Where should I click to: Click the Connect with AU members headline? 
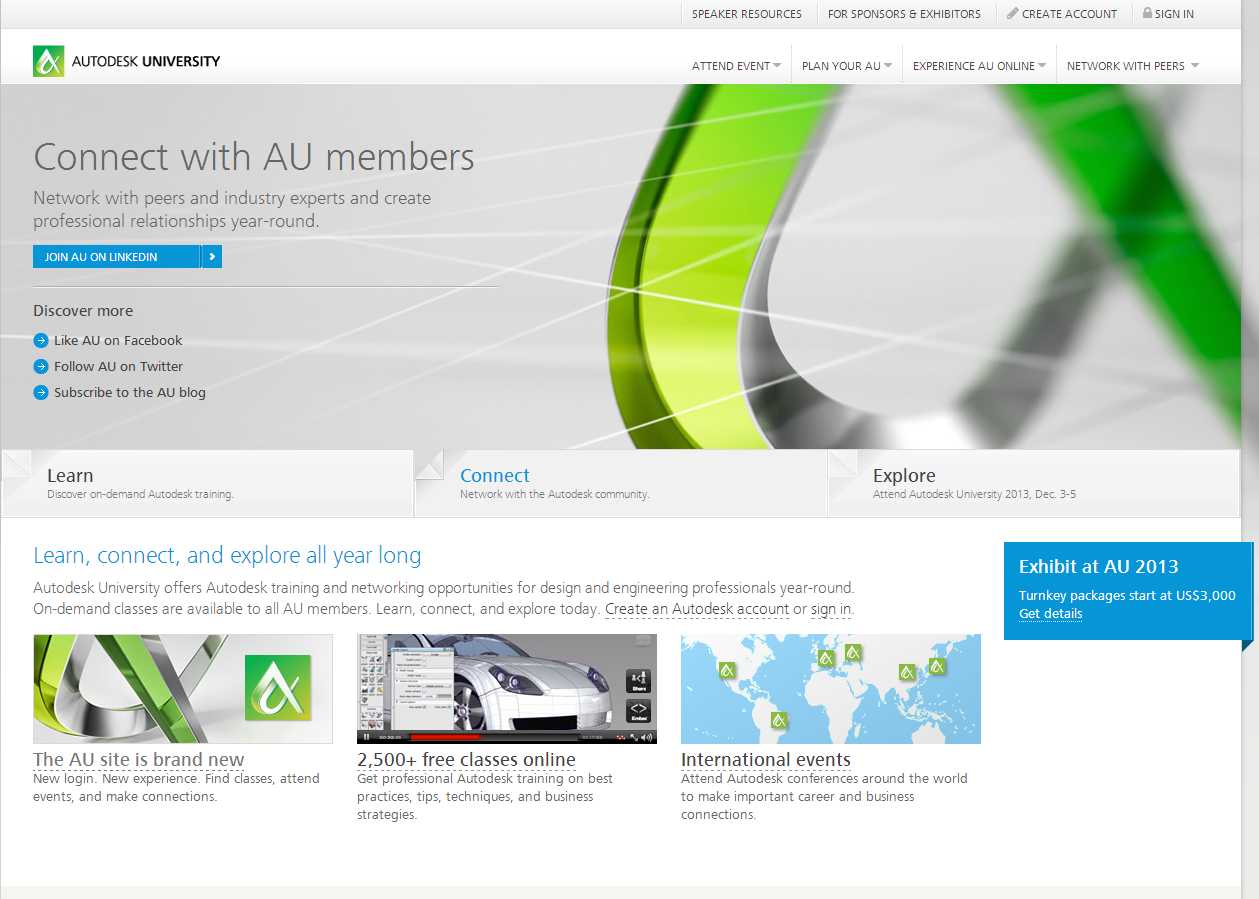[x=254, y=157]
